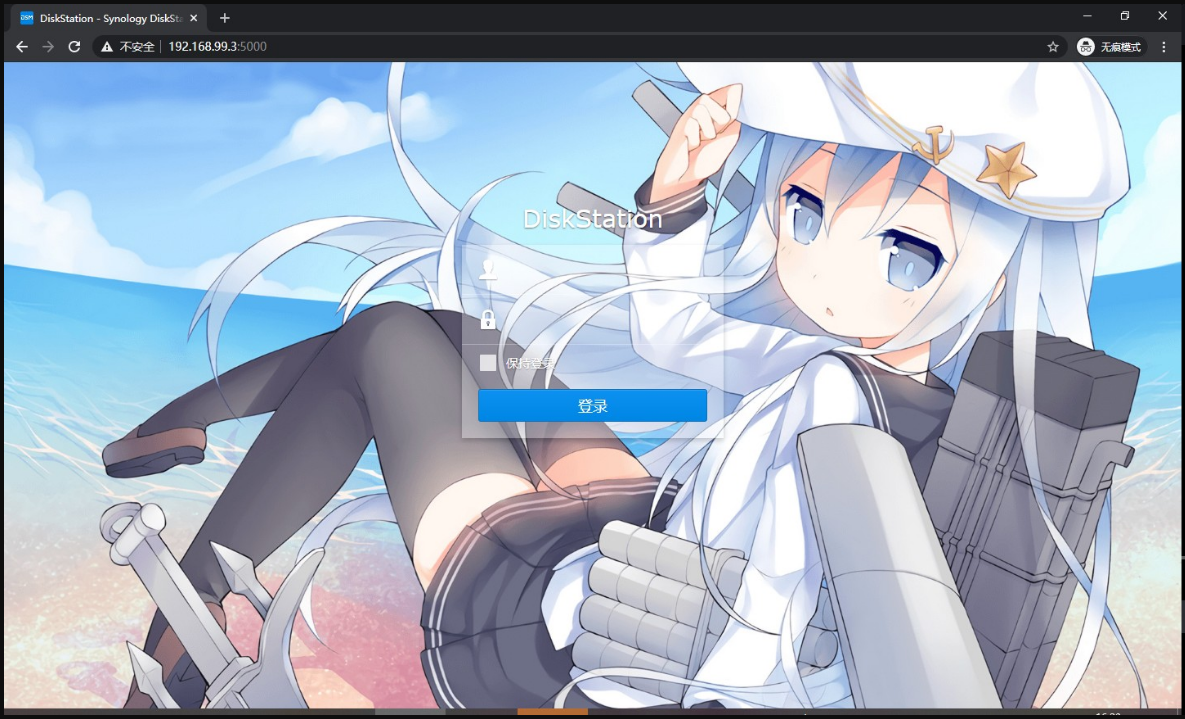Reload the DiskStation login page
This screenshot has height=719, width=1185.
click(74, 47)
